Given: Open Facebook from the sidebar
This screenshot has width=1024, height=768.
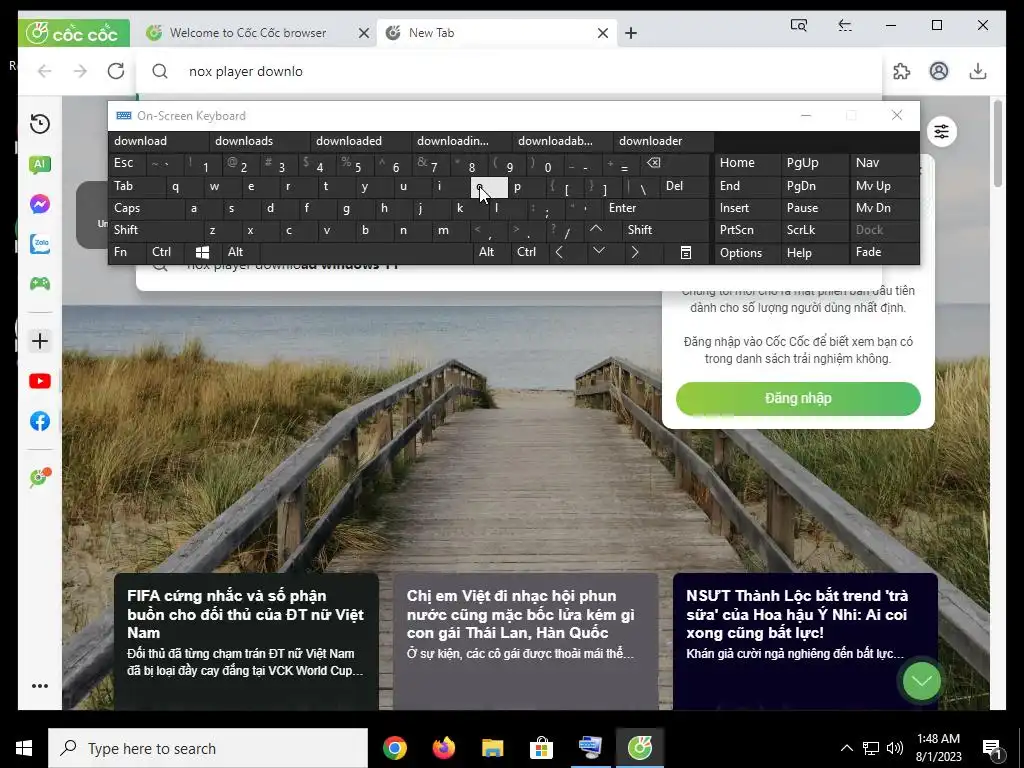Looking at the screenshot, I should tap(40, 421).
